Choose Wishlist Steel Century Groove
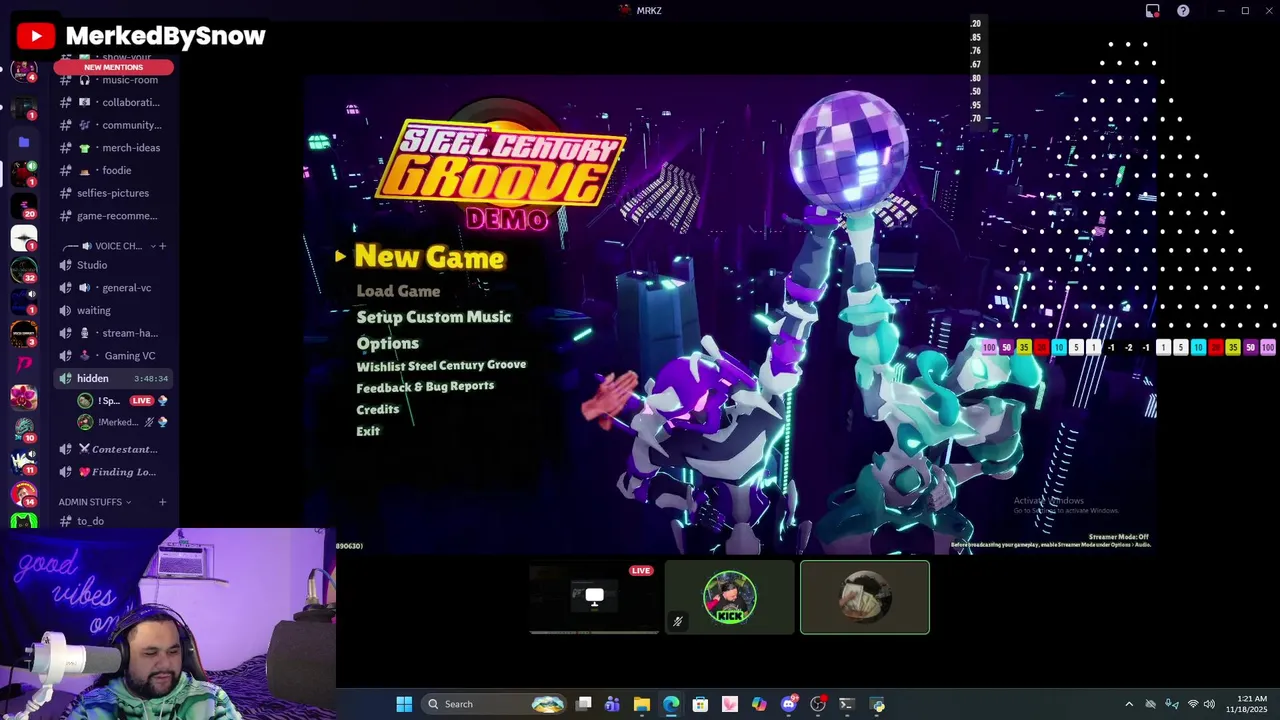The image size is (1280, 720). coord(441,366)
